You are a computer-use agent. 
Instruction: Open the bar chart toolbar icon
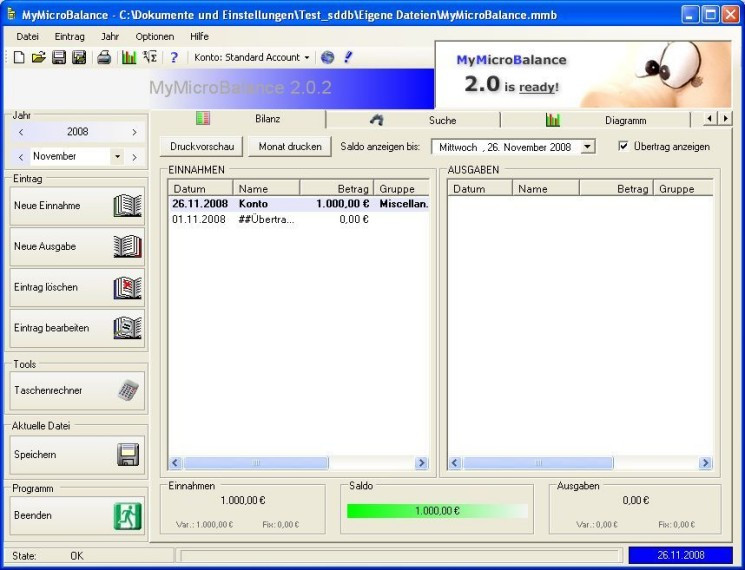tap(129, 58)
